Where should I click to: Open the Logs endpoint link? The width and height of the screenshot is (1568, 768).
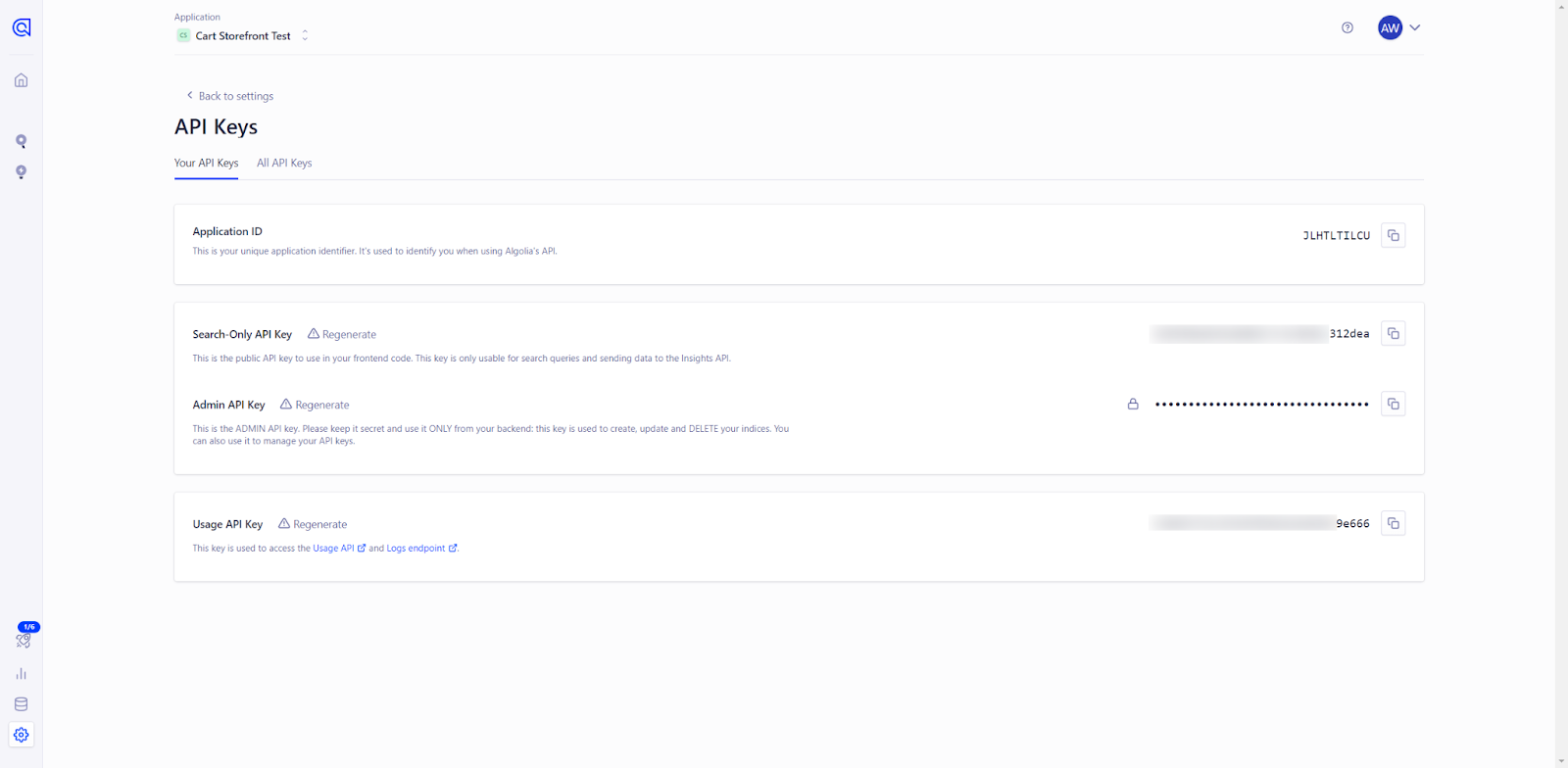coord(421,549)
